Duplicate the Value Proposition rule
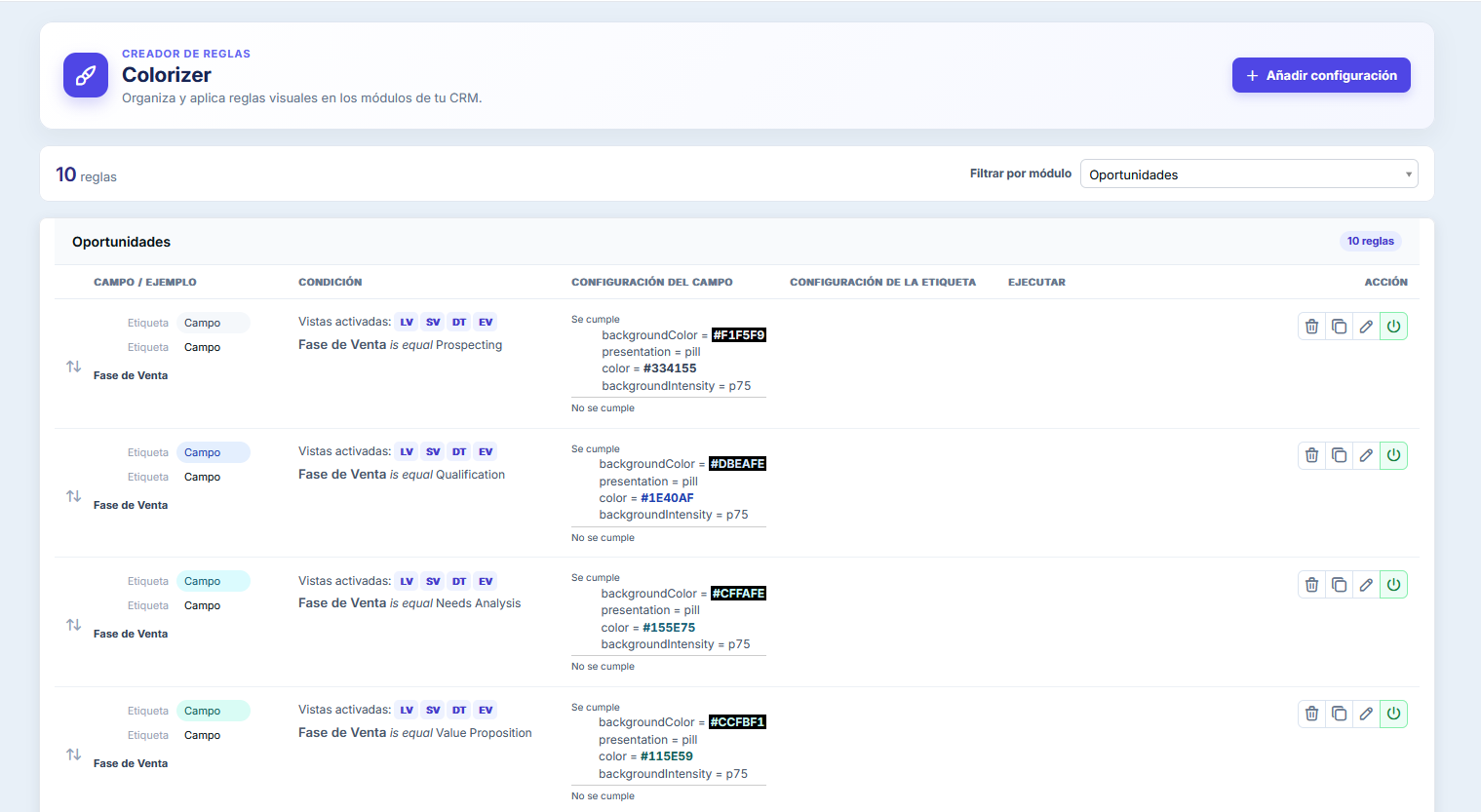The height and width of the screenshot is (812, 1481). (1339, 714)
